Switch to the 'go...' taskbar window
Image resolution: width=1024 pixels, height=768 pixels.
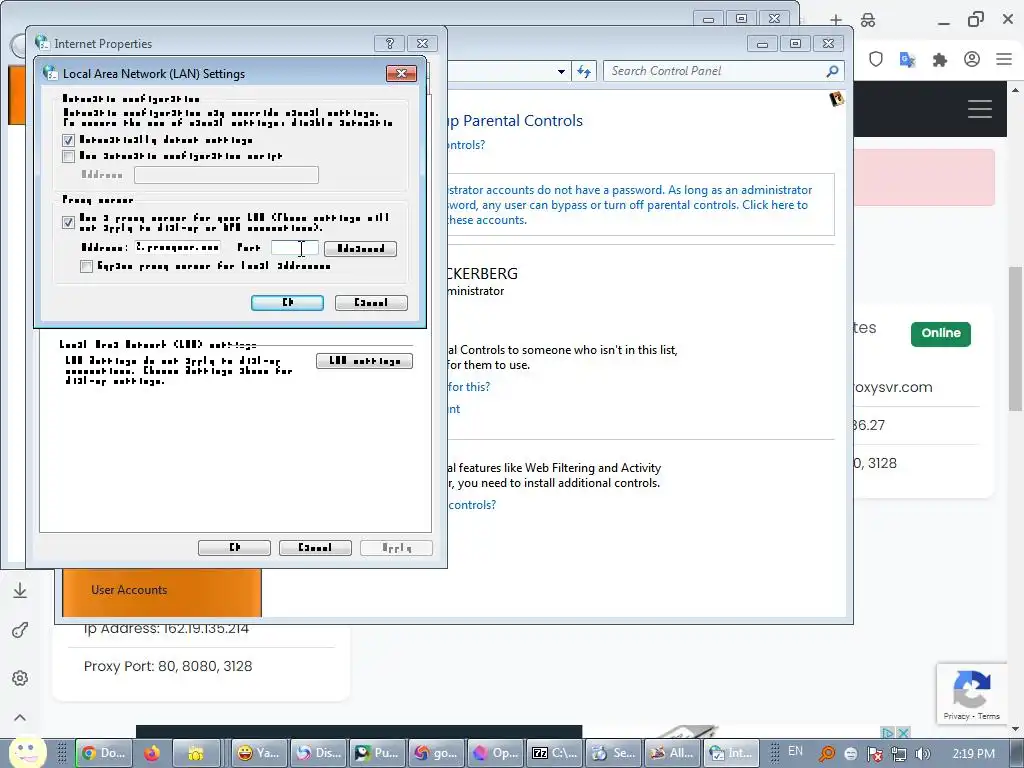(x=436, y=753)
